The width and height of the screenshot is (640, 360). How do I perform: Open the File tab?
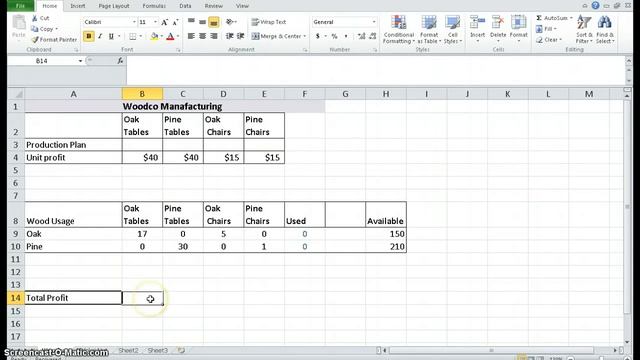pos(20,6)
